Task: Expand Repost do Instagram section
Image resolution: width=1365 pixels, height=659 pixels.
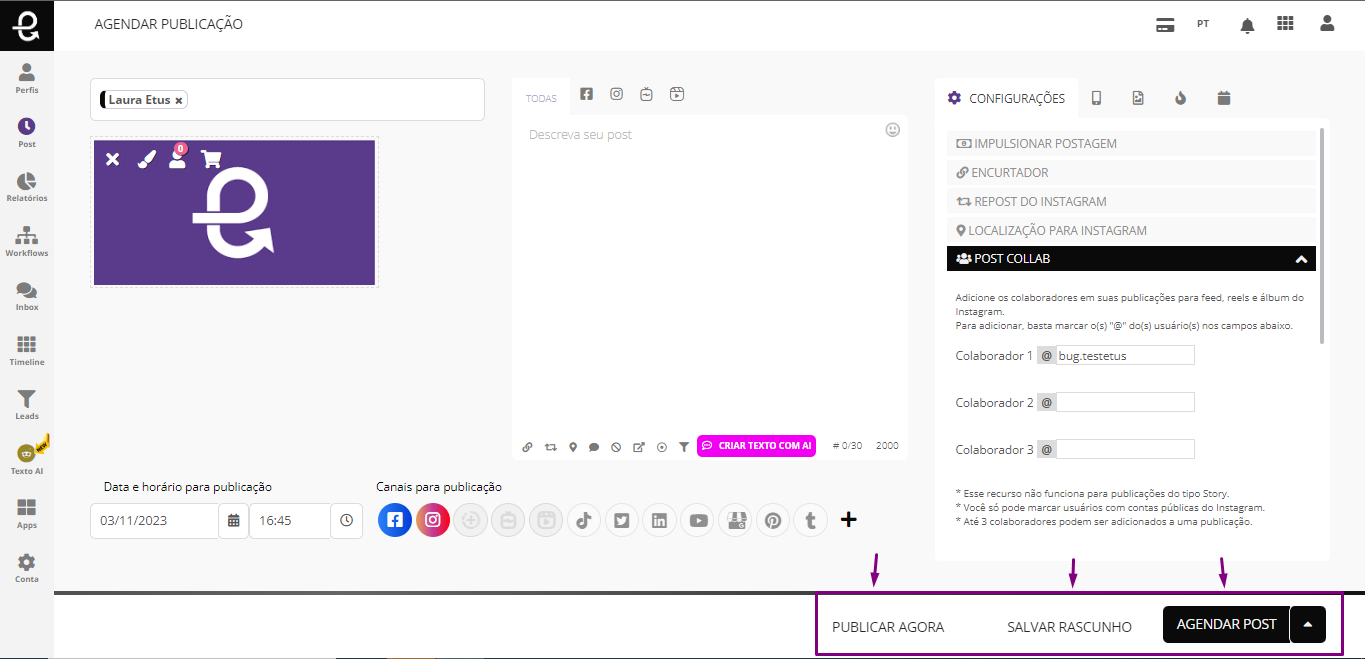Action: pyautogui.click(x=1131, y=201)
